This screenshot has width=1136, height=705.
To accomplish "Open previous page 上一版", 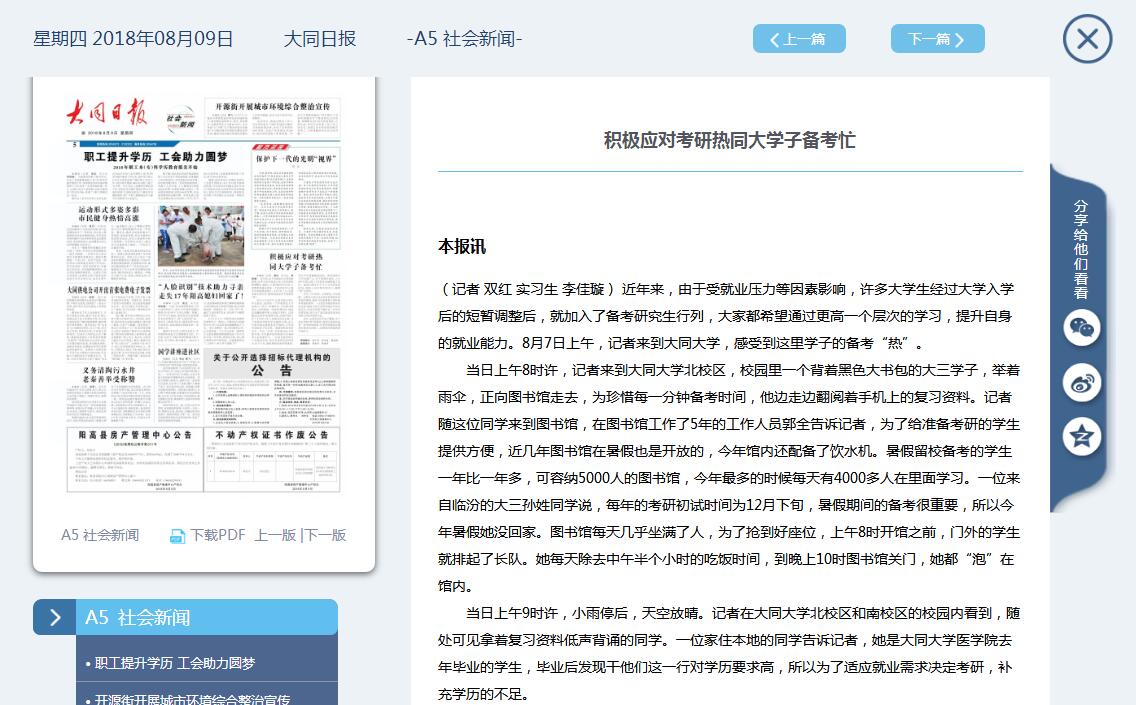I will (x=275, y=535).
